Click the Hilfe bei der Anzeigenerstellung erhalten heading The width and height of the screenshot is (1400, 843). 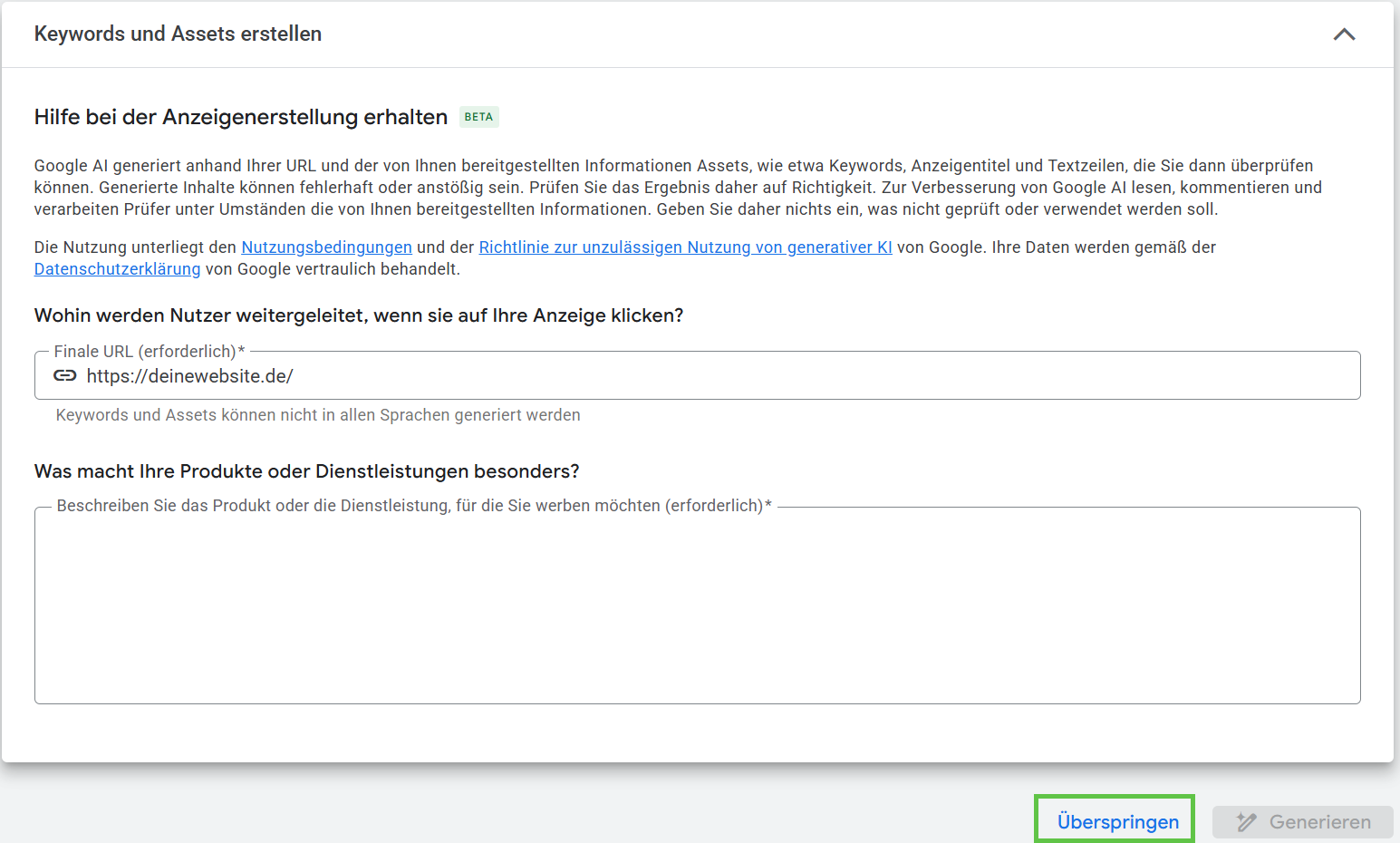pyautogui.click(x=241, y=117)
